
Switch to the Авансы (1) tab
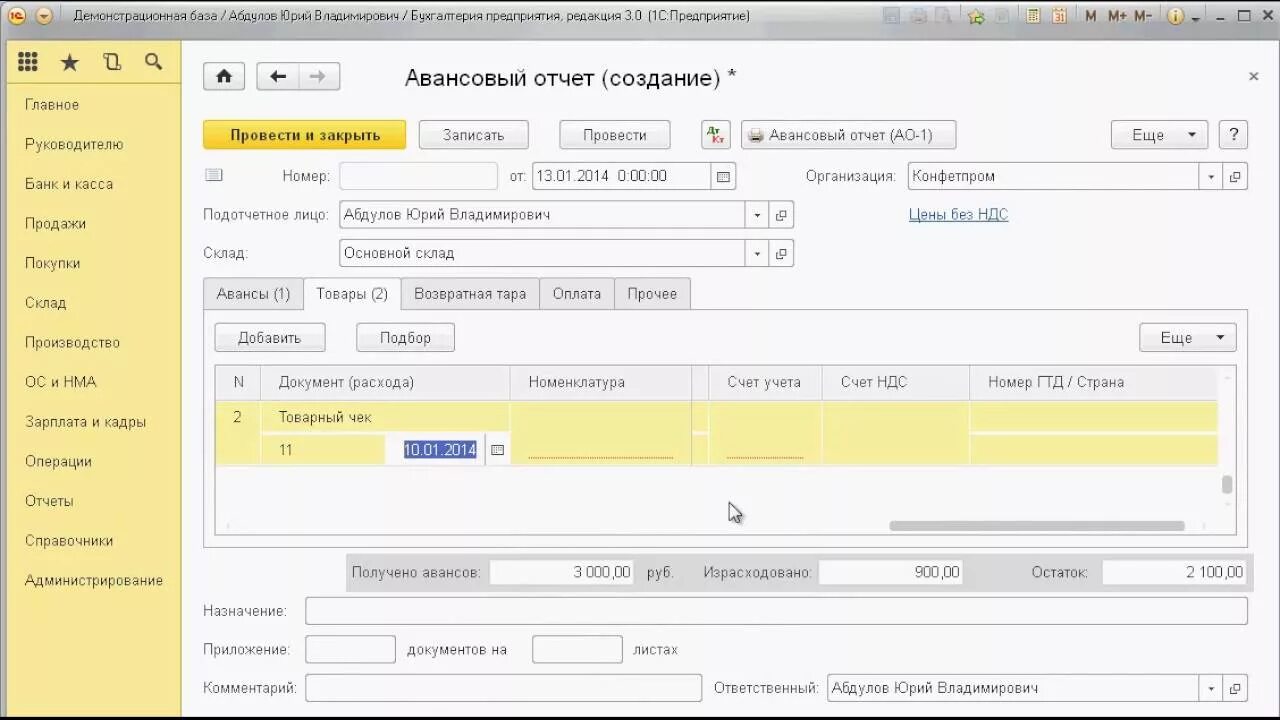click(253, 294)
